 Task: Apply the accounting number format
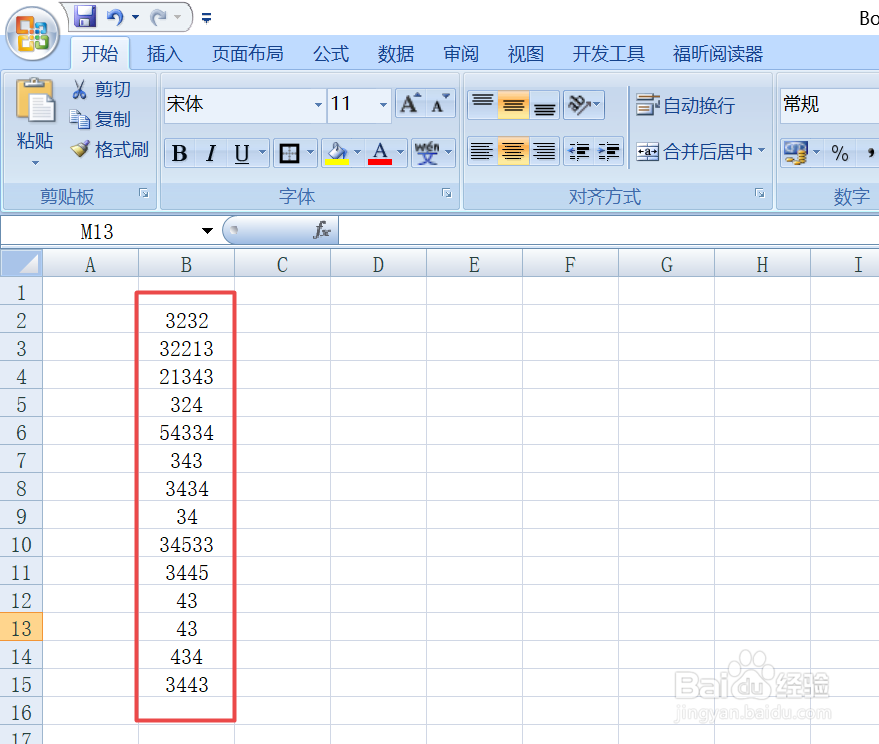(x=795, y=153)
